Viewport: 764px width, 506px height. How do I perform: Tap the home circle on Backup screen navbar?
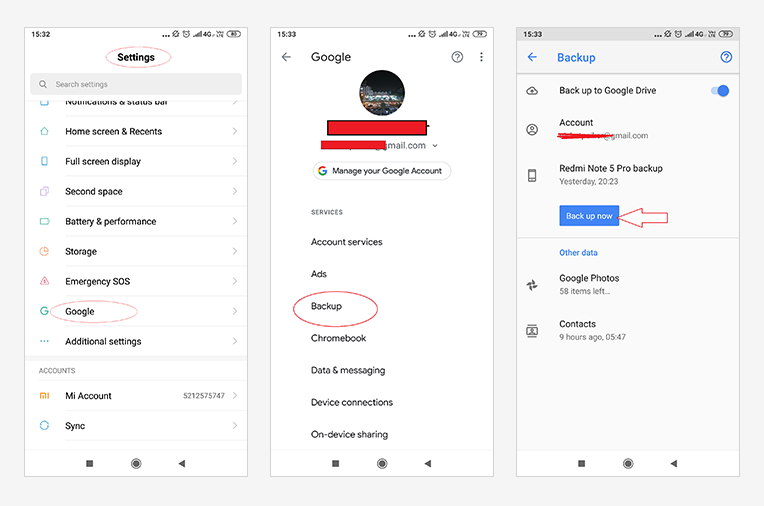[x=629, y=464]
